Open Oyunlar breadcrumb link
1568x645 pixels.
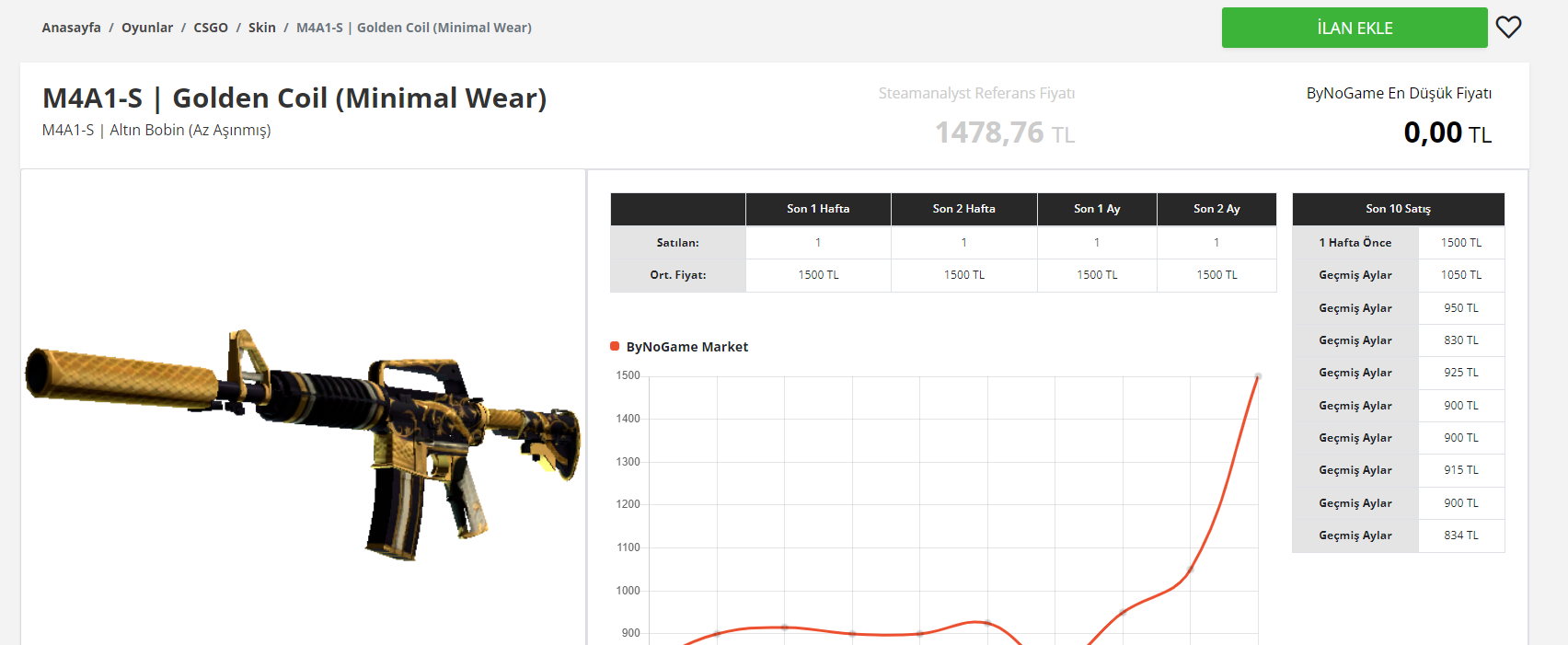pyautogui.click(x=147, y=28)
